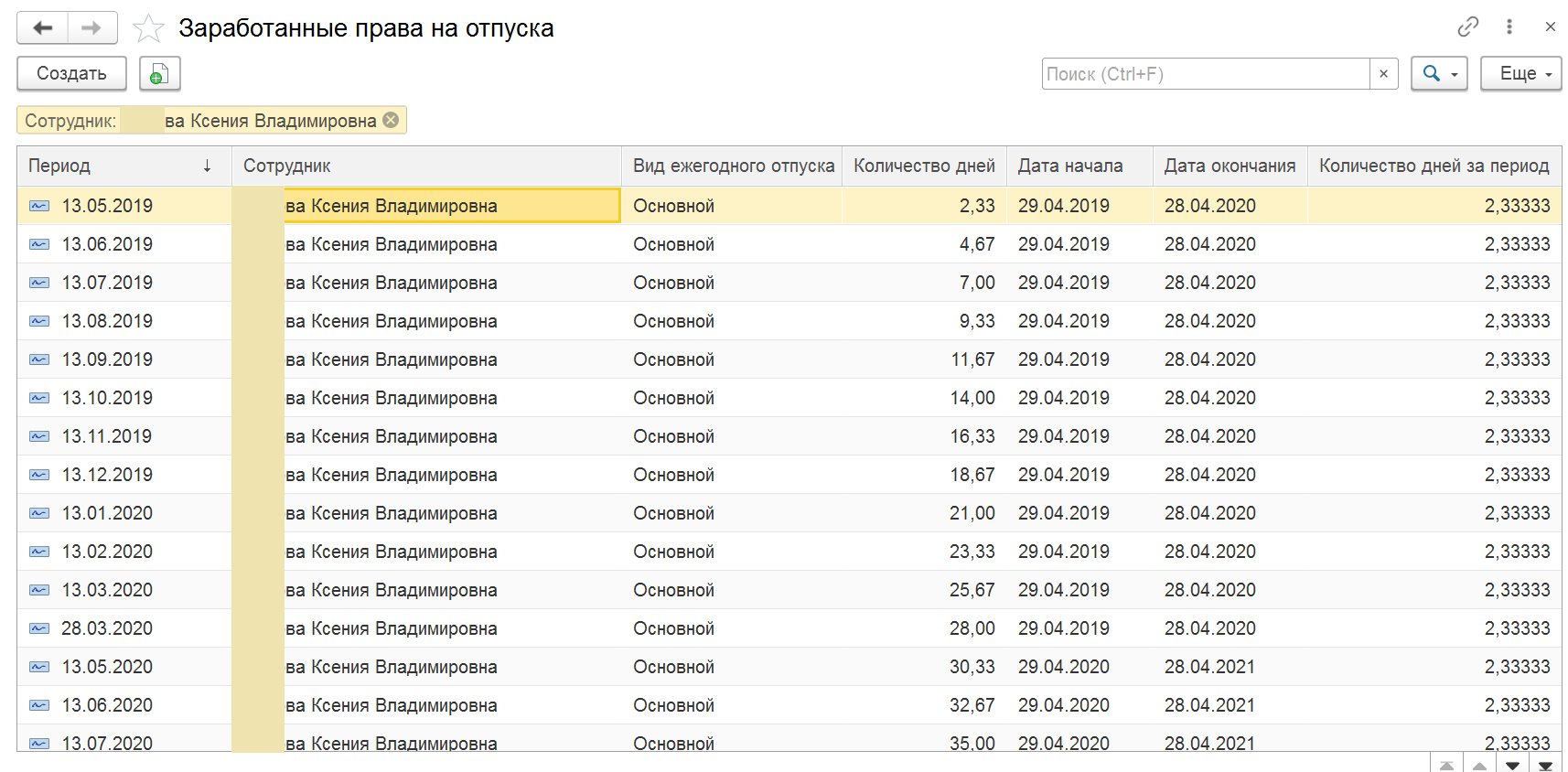Viewport: 1568px width, 772px height.
Task: Select days value 14,00
Action: [x=972, y=398]
